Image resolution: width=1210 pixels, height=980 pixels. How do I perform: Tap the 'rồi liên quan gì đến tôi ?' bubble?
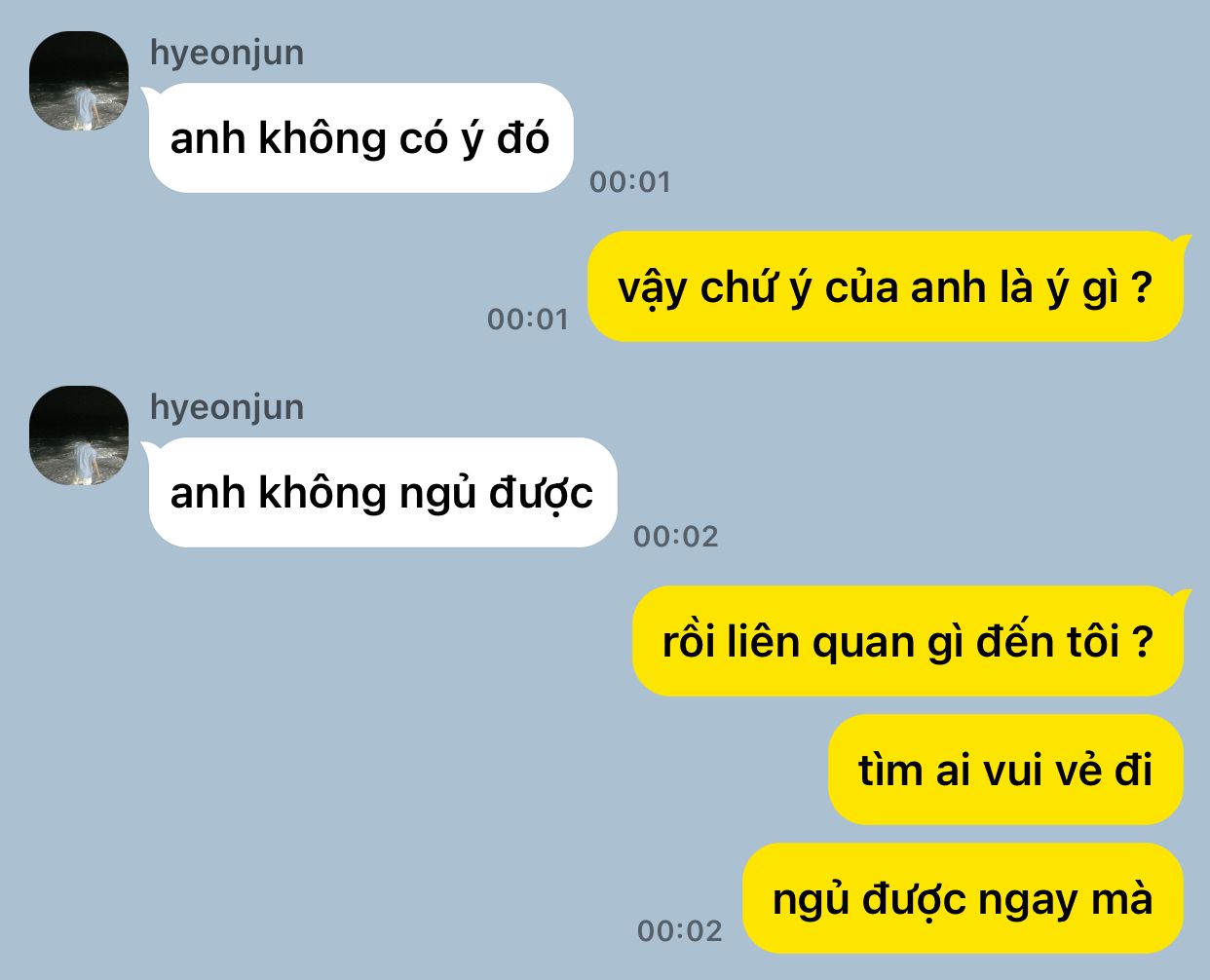[907, 641]
